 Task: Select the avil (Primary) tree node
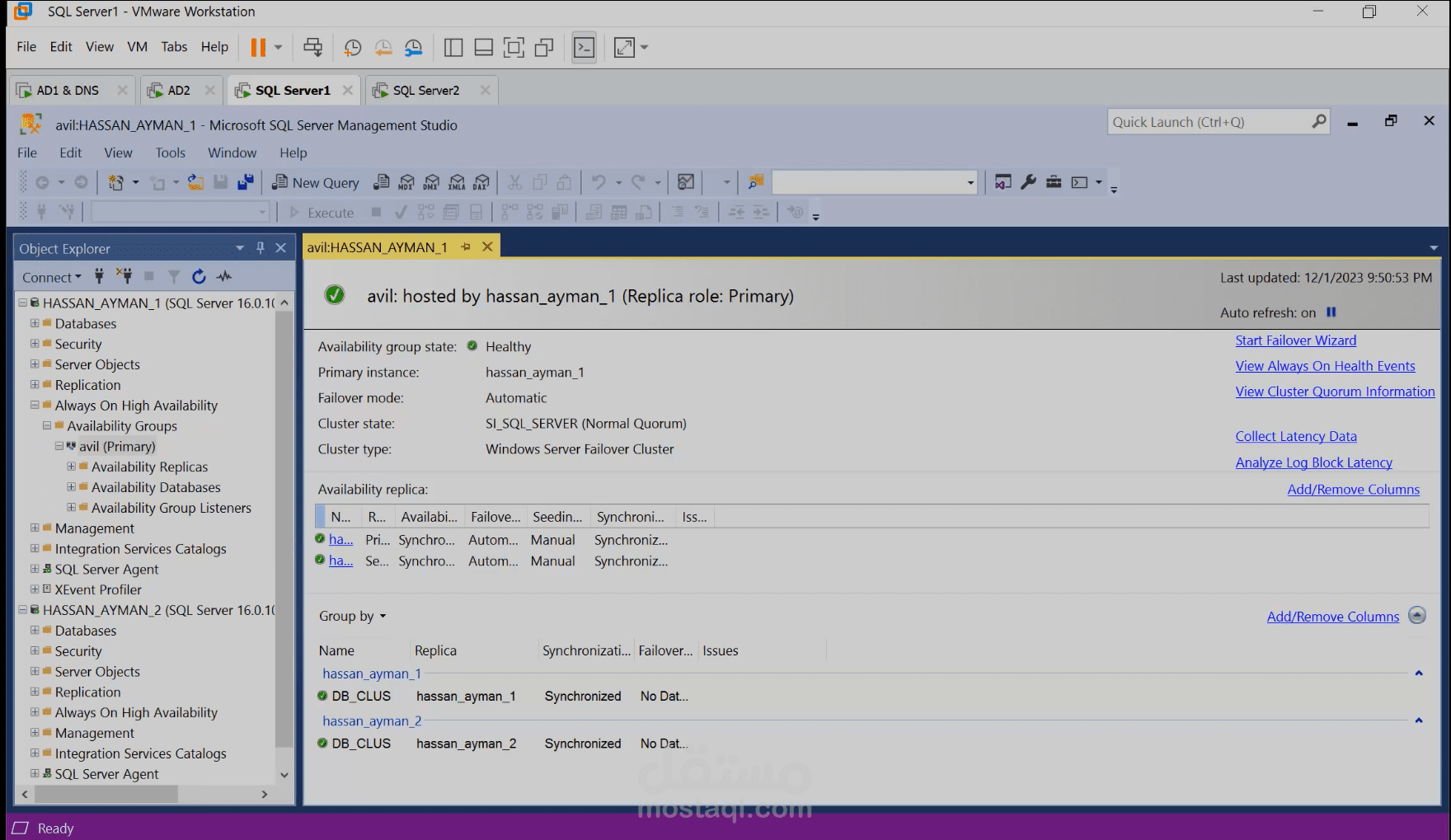click(117, 446)
